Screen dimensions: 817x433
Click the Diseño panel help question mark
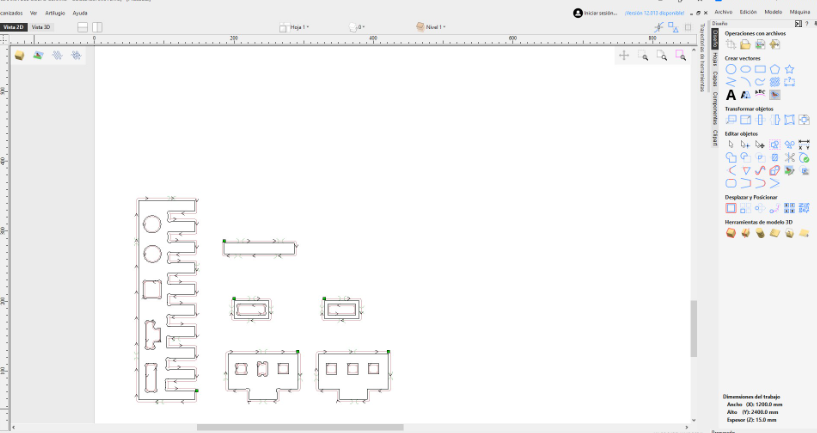click(807, 23)
